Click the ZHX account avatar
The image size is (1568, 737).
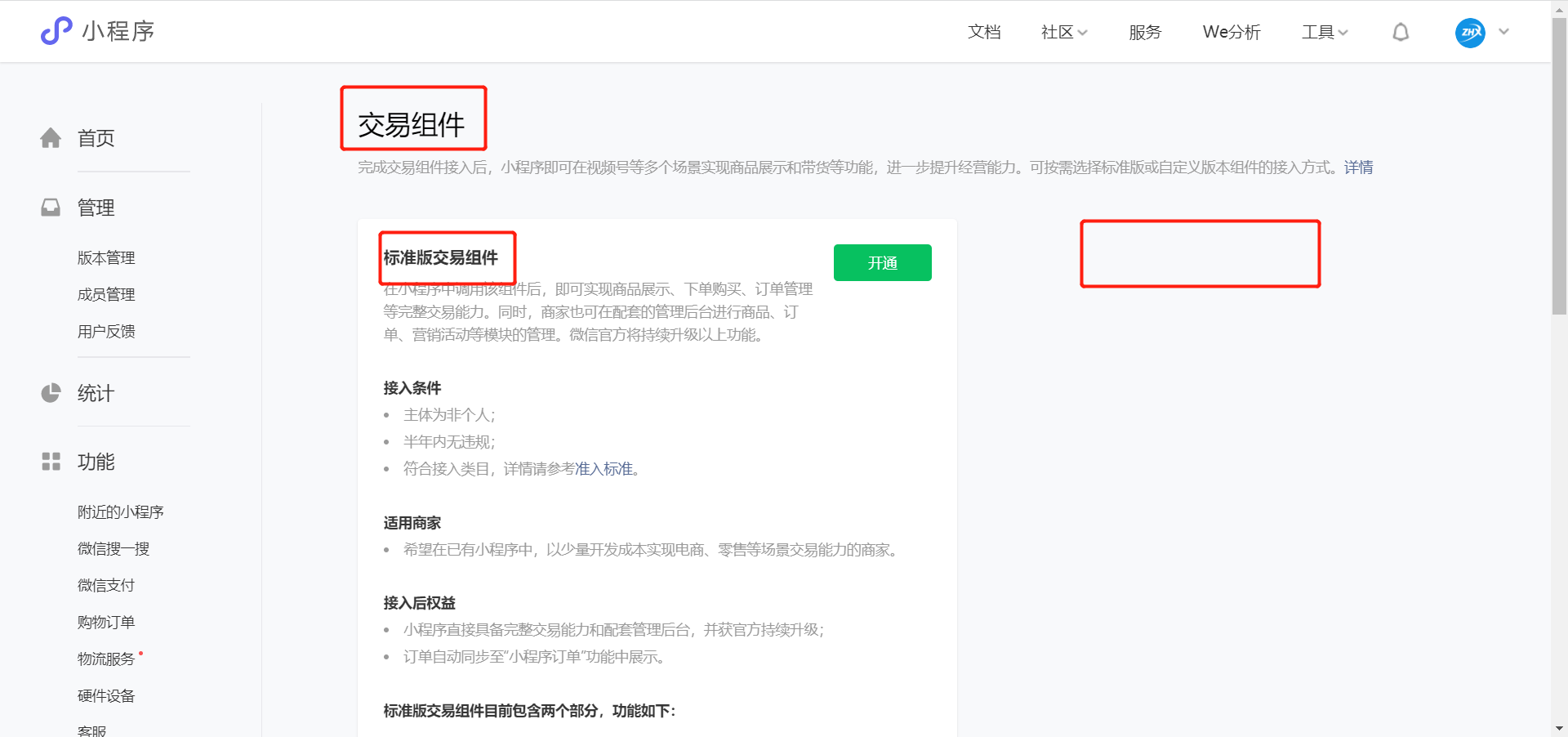[1470, 33]
